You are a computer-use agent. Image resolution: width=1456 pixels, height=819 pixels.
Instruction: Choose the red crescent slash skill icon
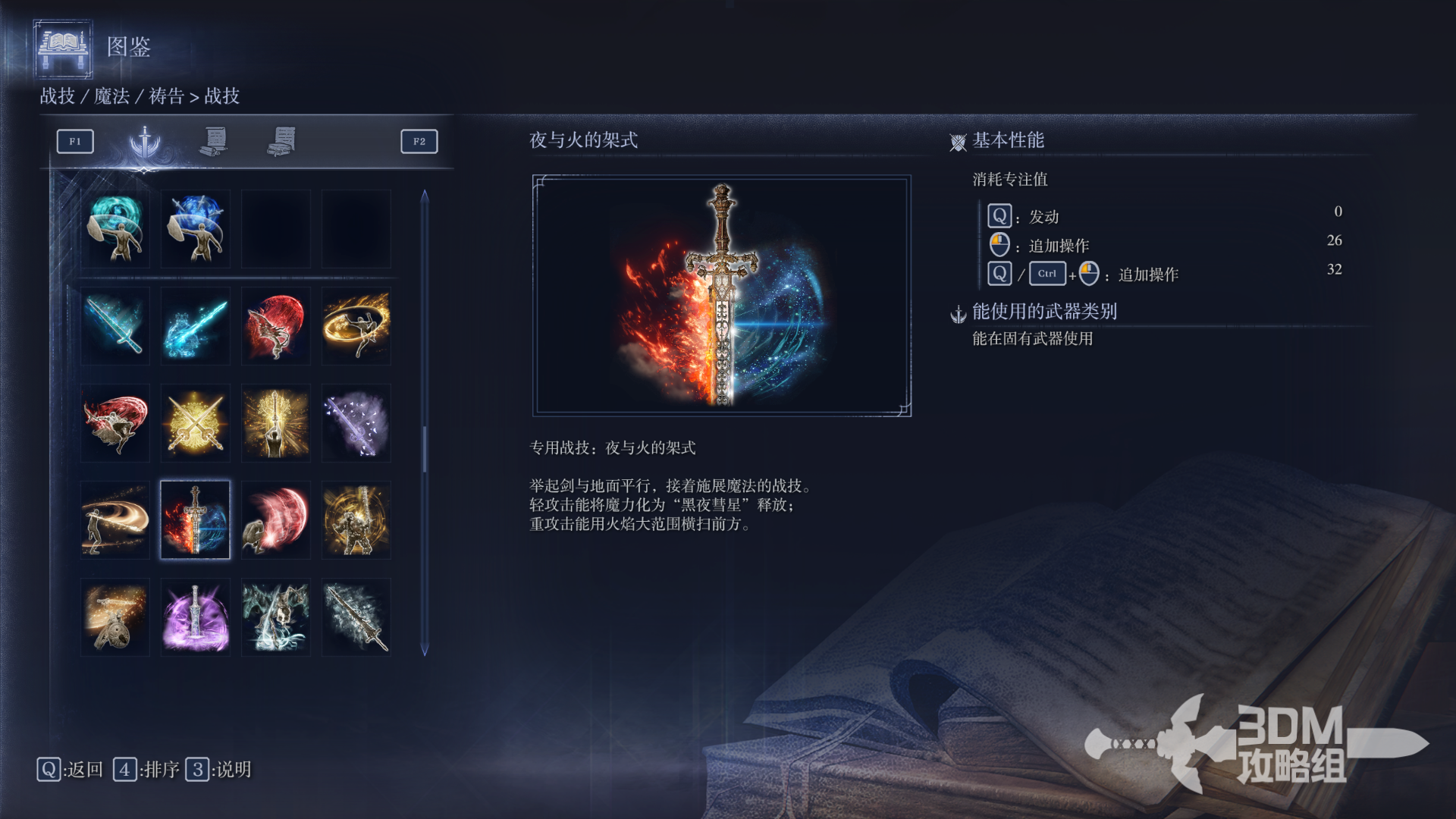pos(276,520)
